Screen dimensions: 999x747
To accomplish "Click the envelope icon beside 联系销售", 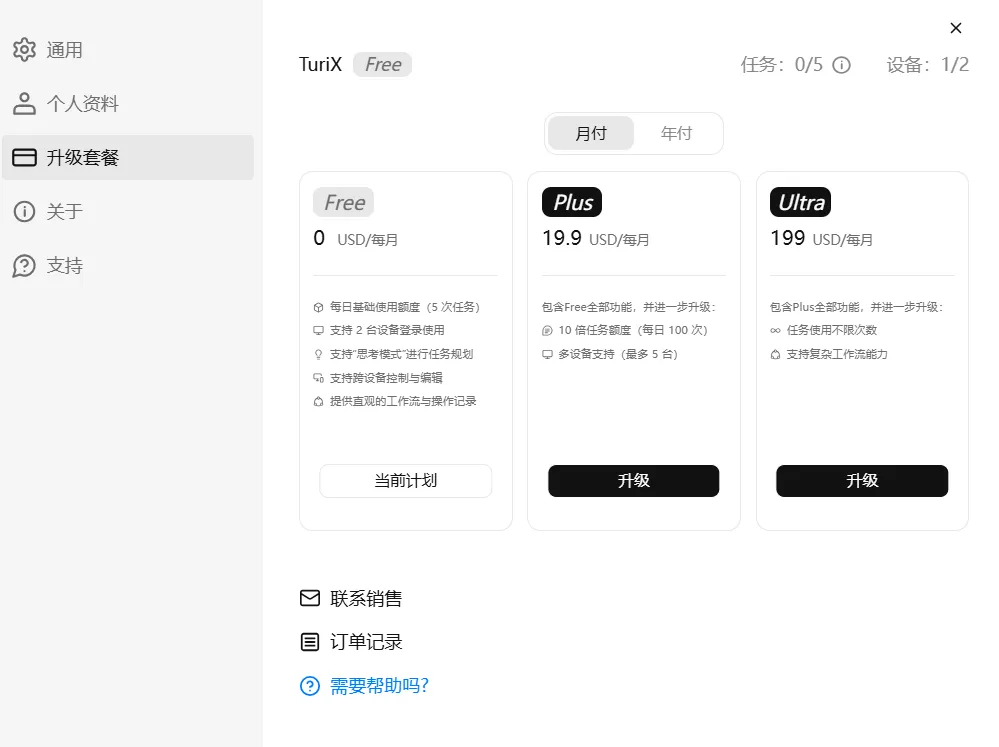I will pyautogui.click(x=310, y=599).
